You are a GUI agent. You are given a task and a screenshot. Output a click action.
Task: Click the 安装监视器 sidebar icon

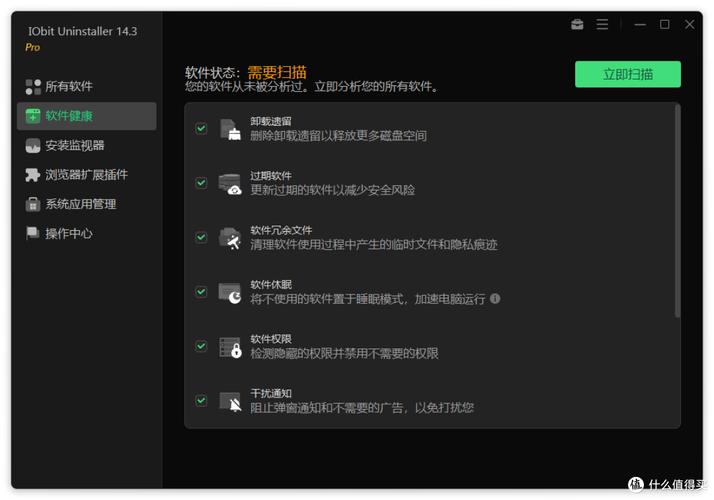[33, 146]
